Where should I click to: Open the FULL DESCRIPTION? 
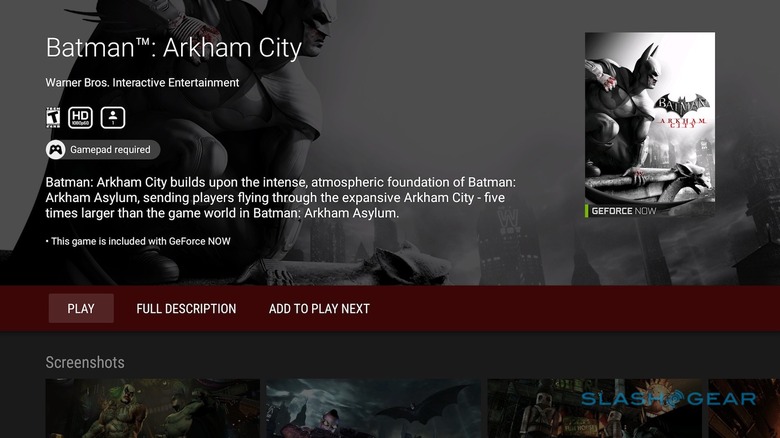(186, 309)
